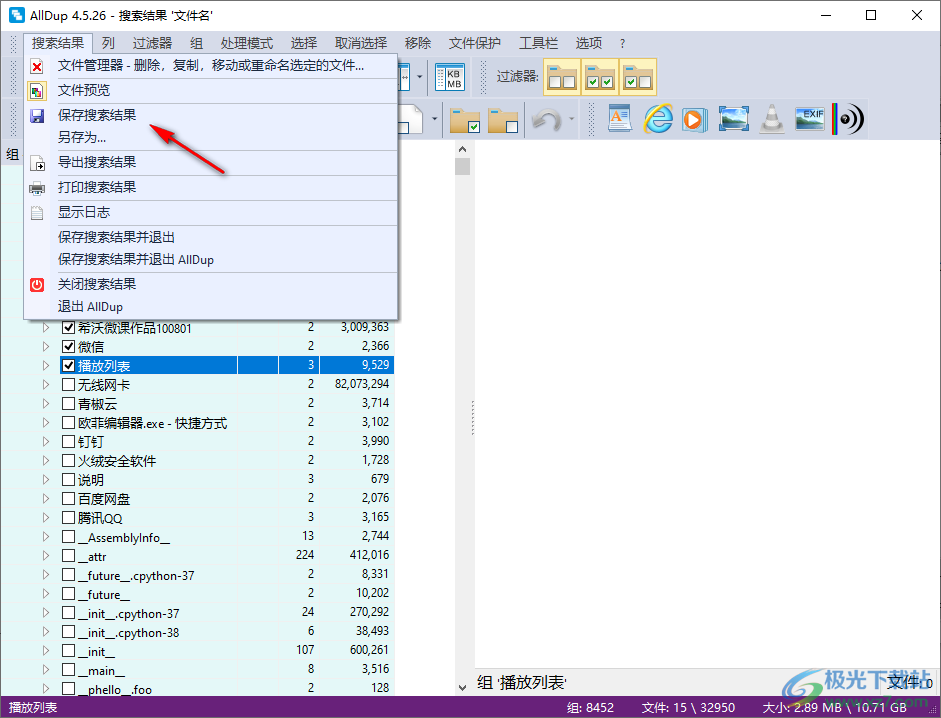Expand the 欧菲编辑器.exe - 快捷方式 group

(46, 423)
